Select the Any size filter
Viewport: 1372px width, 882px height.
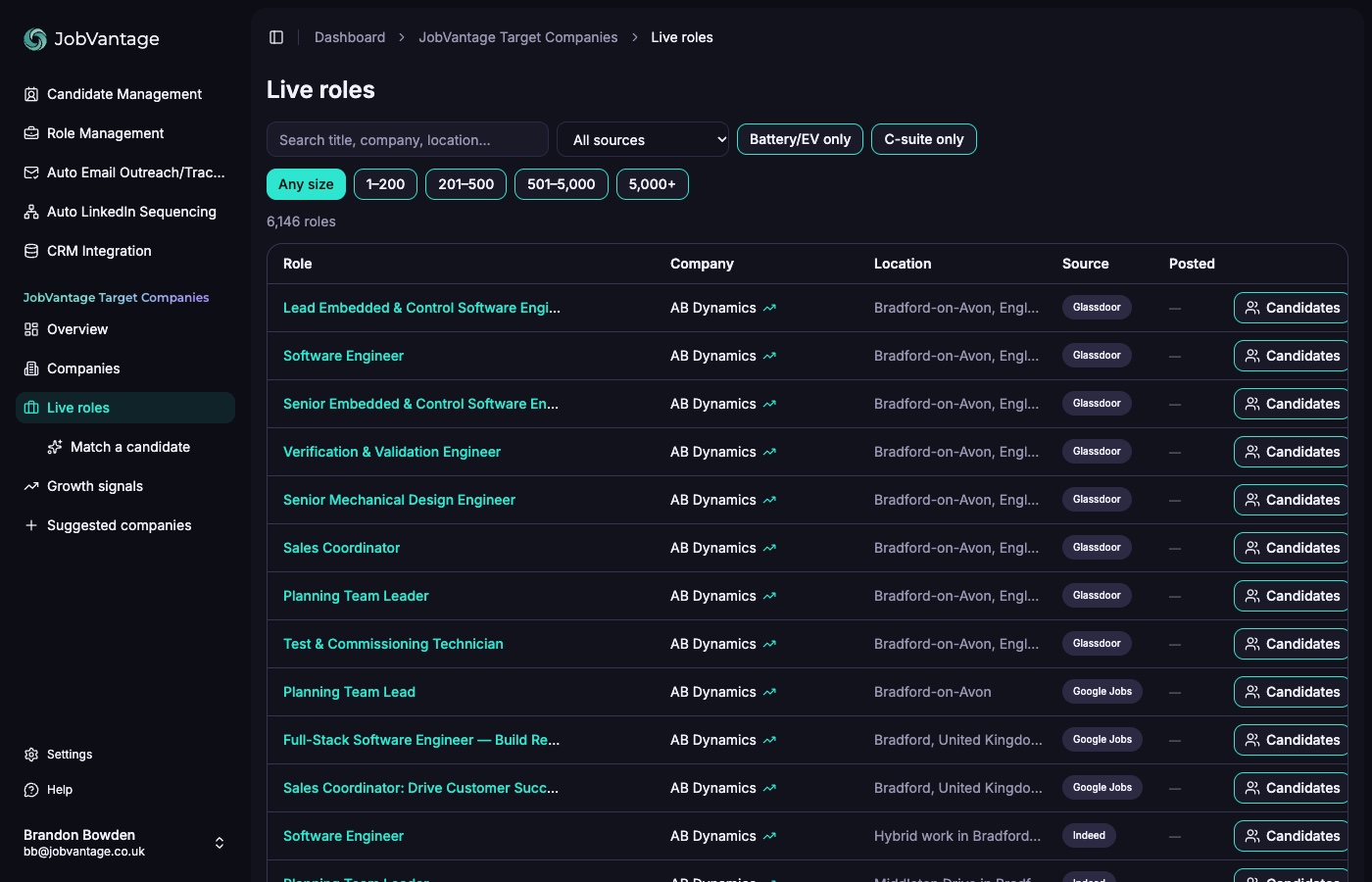click(x=306, y=184)
